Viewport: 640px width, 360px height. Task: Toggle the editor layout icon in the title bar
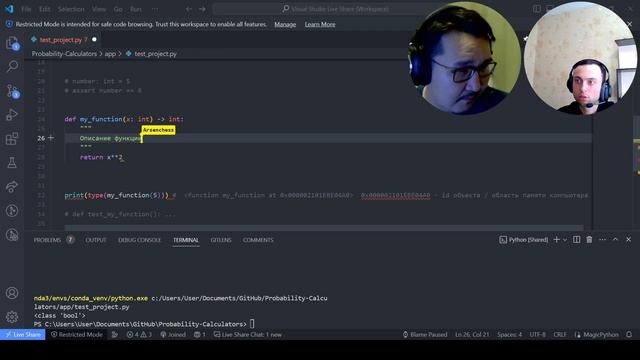pos(537,9)
